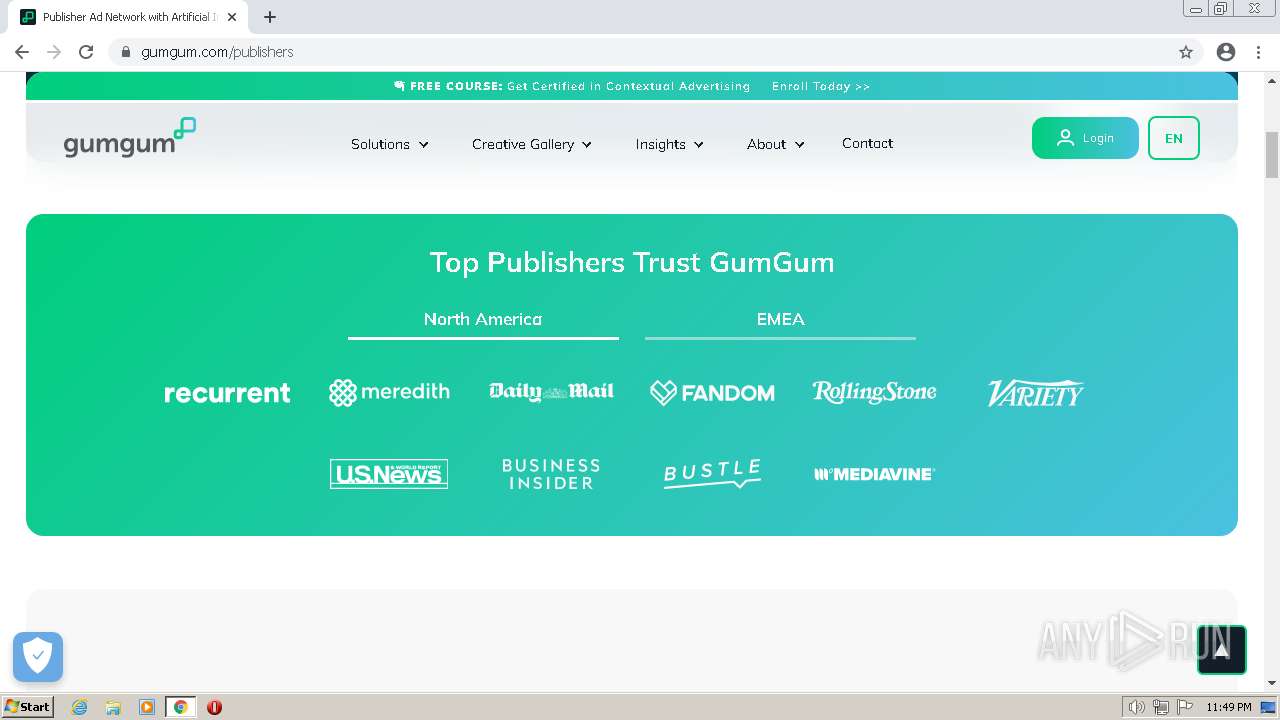Image resolution: width=1280 pixels, height=720 pixels.
Task: Click the Meredith publisher logo
Action: [389, 392]
